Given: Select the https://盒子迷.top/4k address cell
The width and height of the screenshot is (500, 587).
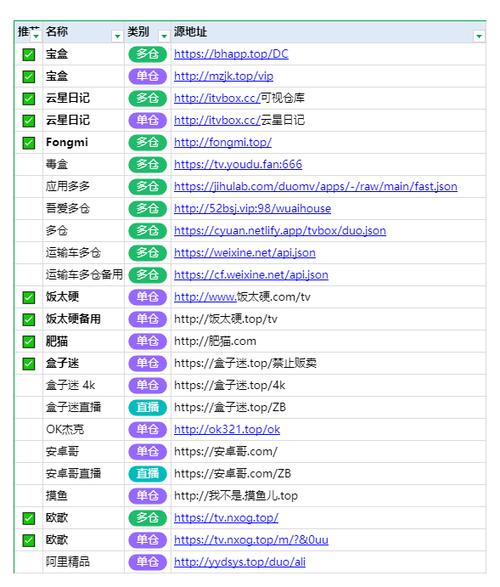Looking at the screenshot, I should pos(329,386).
